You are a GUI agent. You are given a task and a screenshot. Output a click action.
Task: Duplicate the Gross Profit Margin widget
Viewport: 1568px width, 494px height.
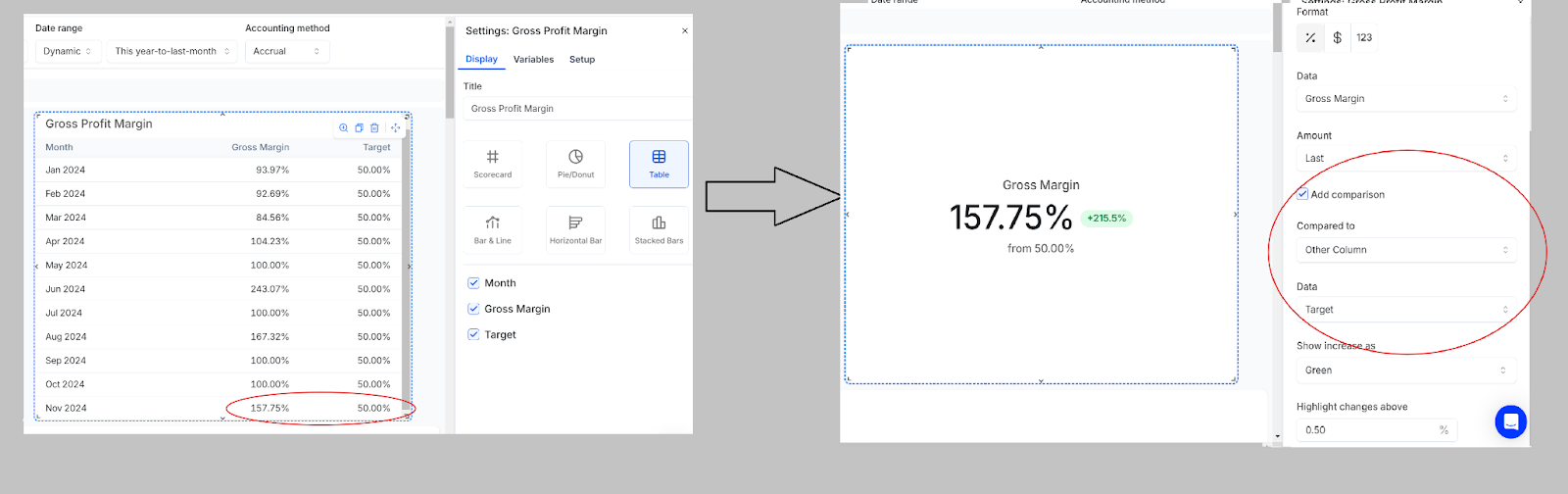(x=359, y=127)
